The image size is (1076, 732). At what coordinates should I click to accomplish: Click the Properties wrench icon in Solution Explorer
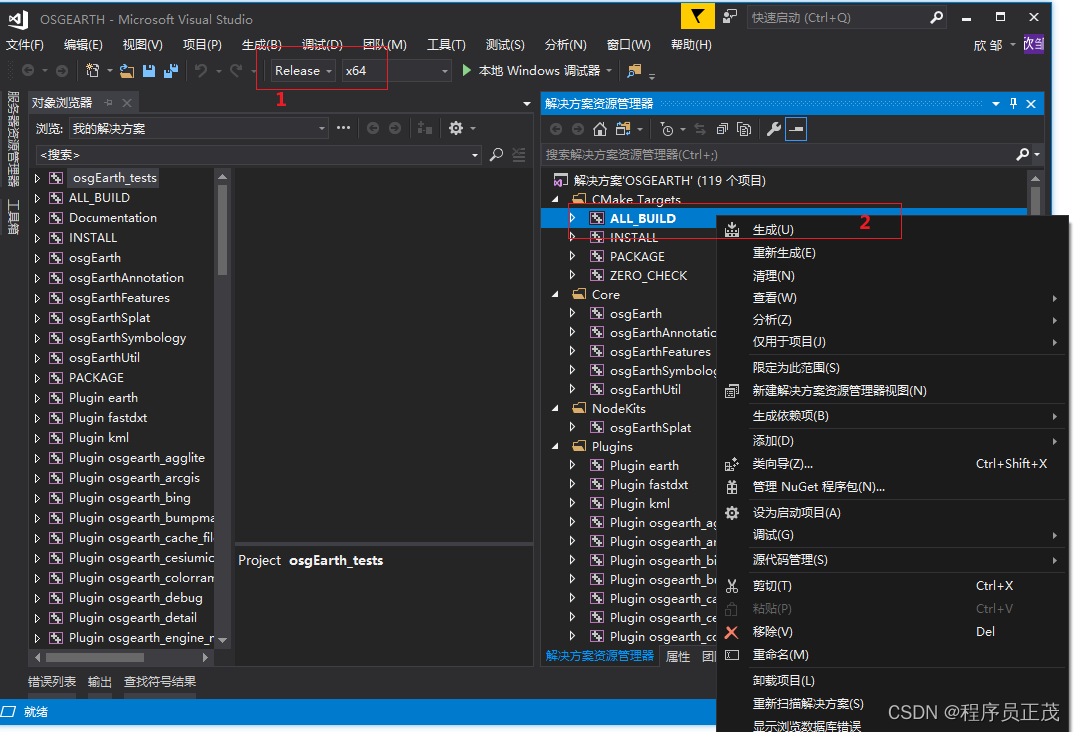(x=773, y=129)
